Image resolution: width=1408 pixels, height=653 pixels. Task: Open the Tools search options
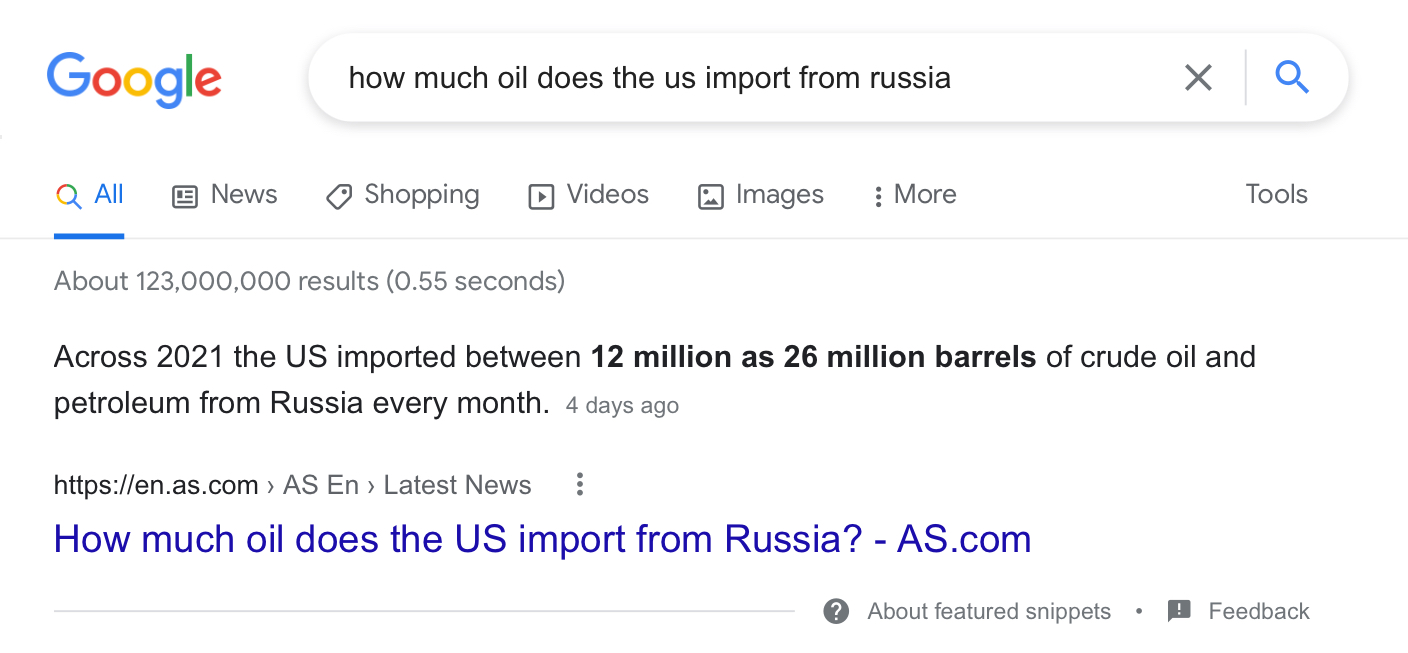coord(1276,194)
